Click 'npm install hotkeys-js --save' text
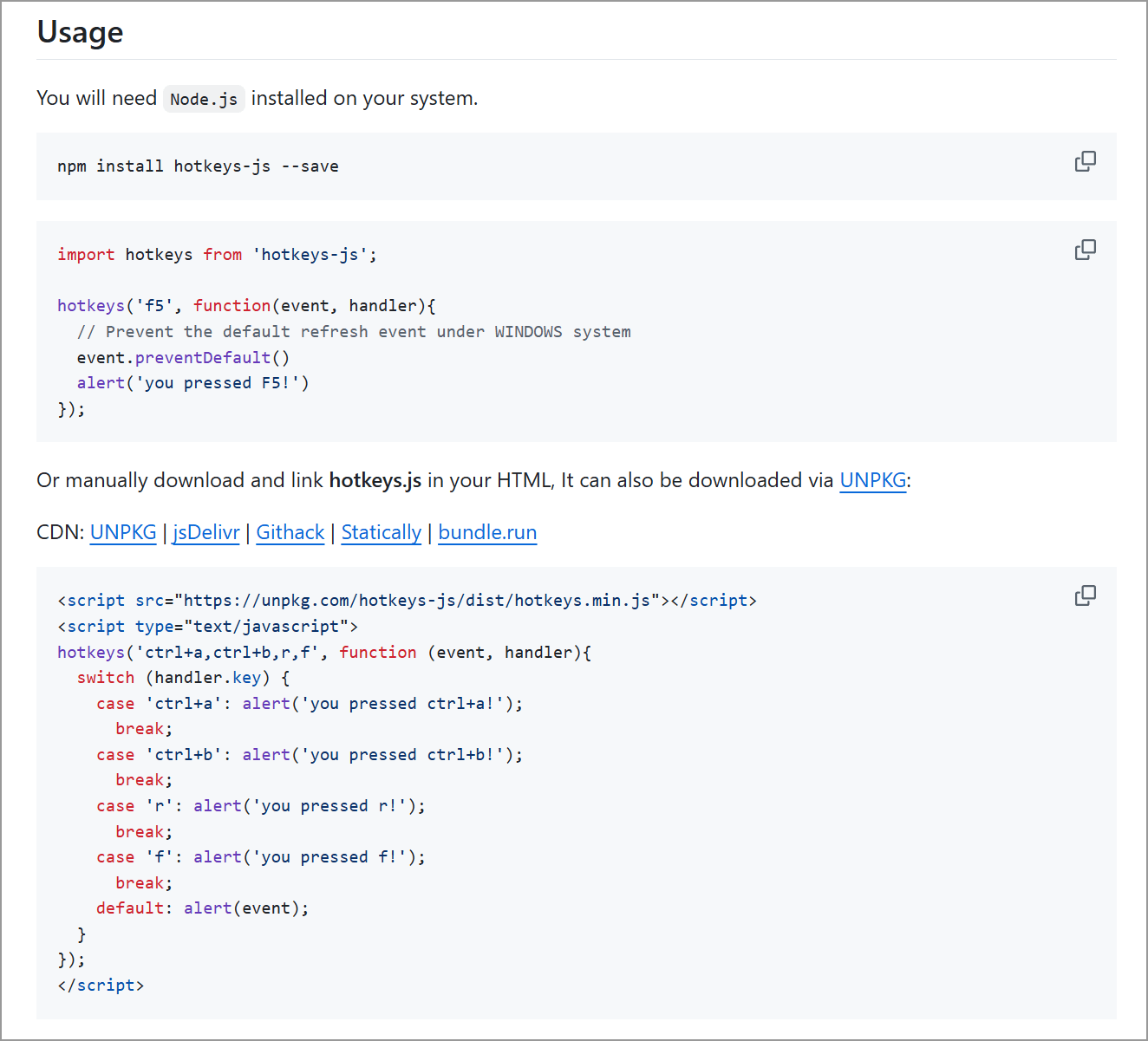The image size is (1148, 1041). coord(198,166)
